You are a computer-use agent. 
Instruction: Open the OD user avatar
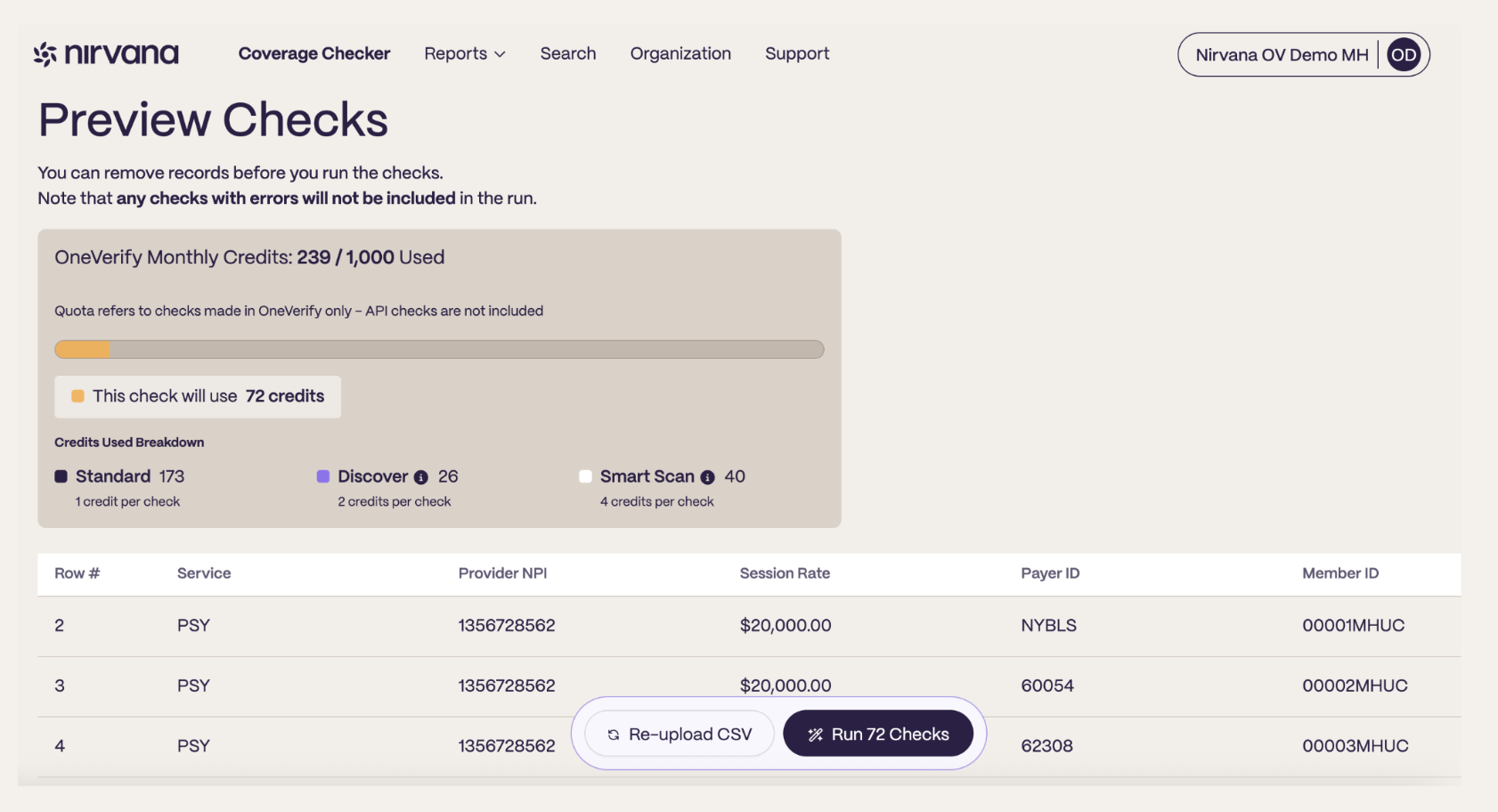click(1404, 54)
